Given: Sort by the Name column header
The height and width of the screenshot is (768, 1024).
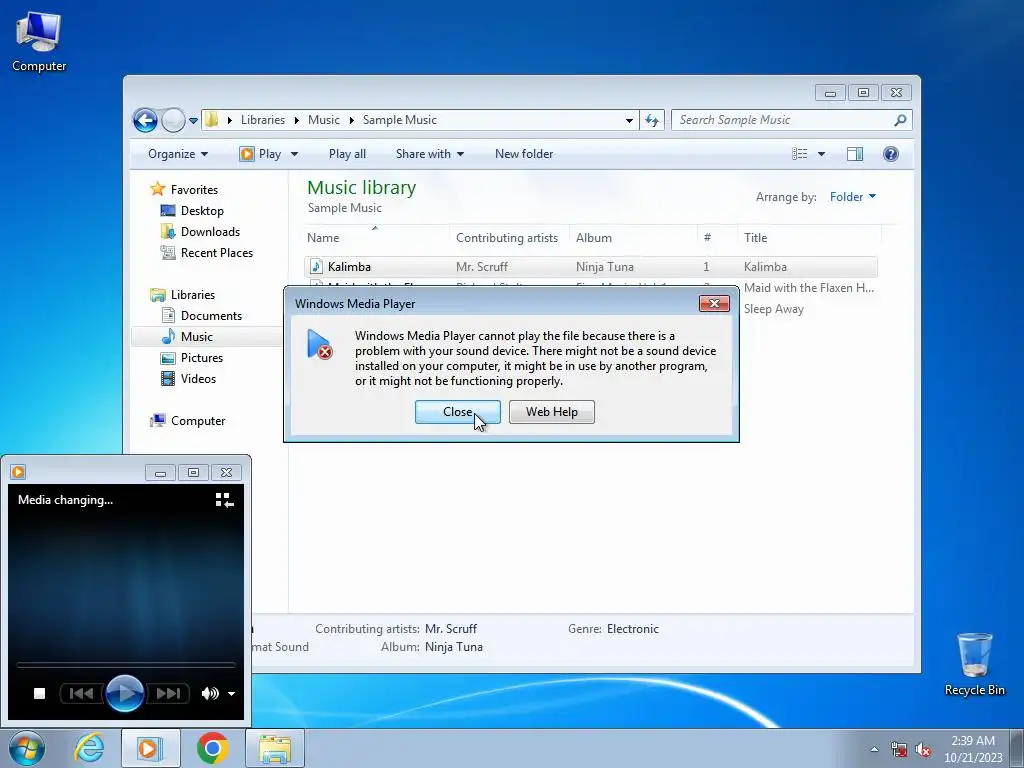Looking at the screenshot, I should 377,238.
